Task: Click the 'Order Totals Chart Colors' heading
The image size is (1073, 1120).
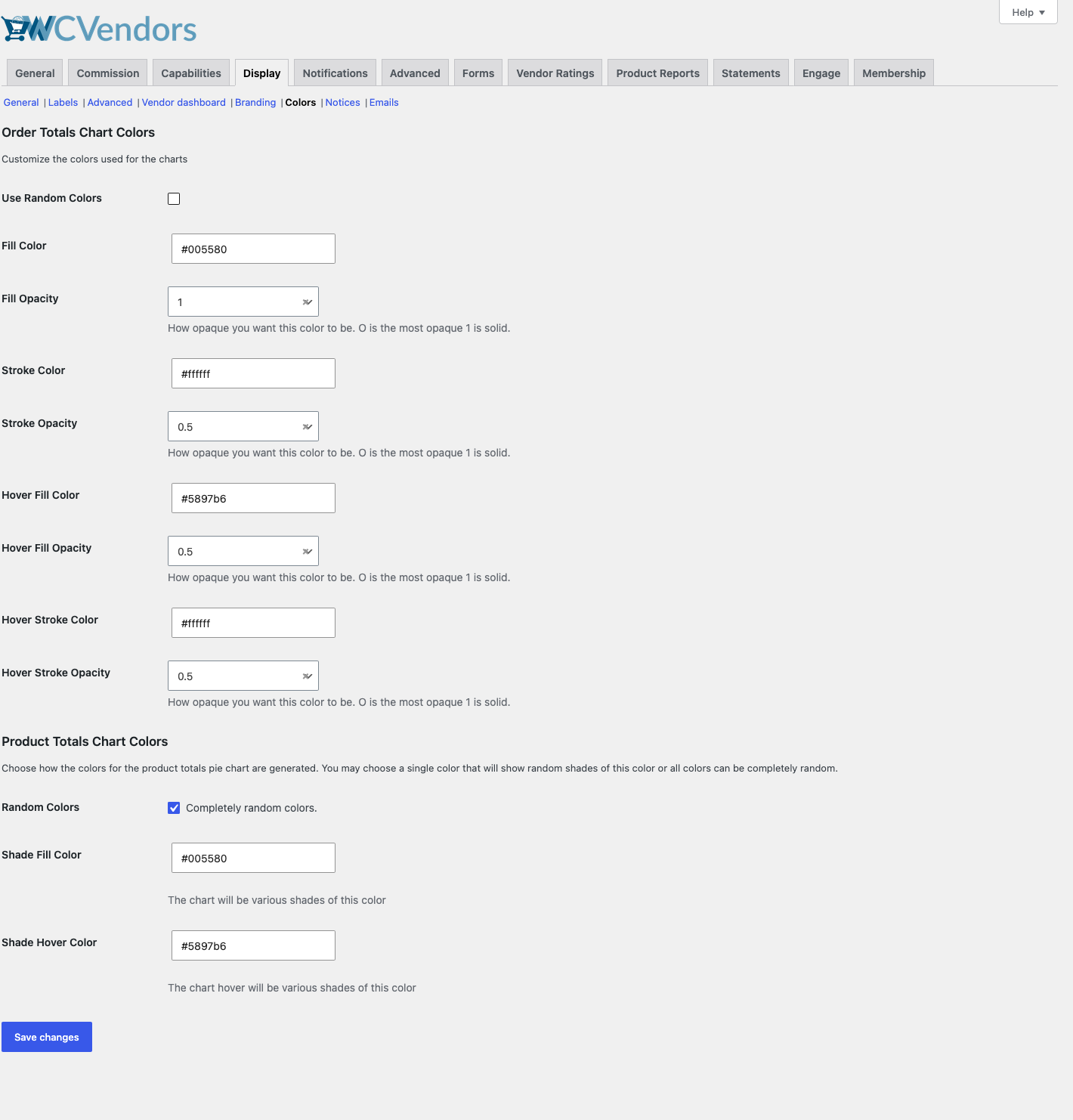Action: click(79, 132)
